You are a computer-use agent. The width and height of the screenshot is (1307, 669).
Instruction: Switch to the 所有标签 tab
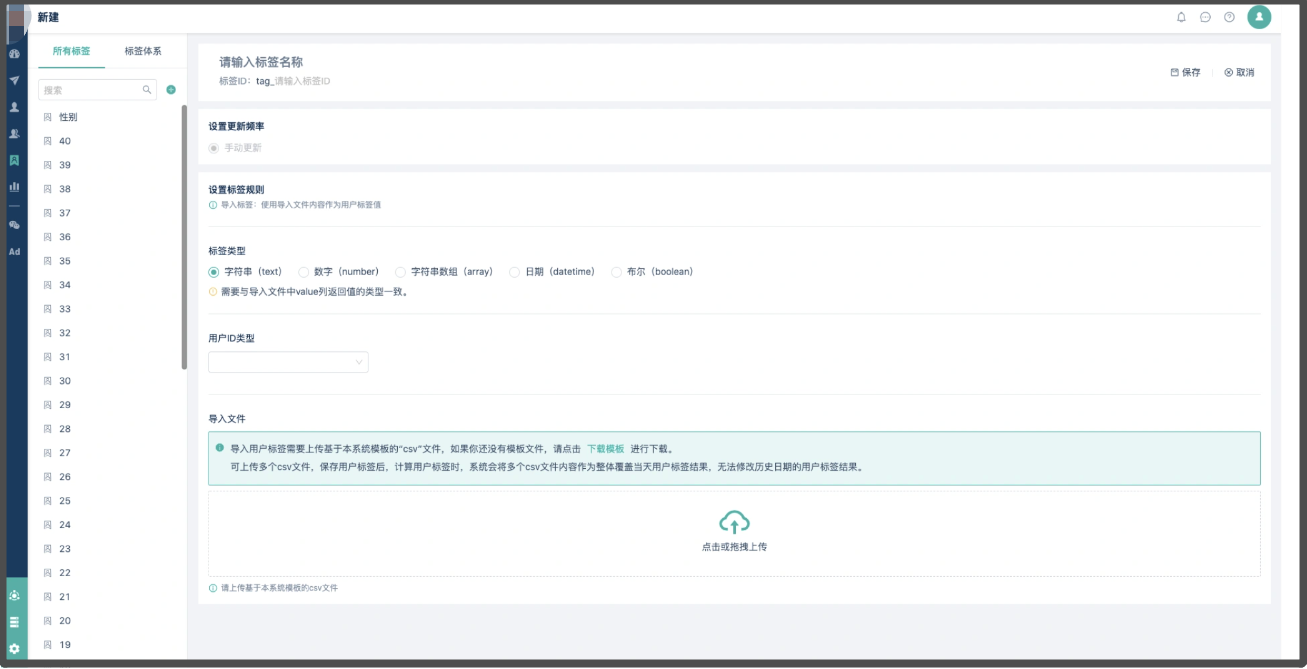click(x=71, y=51)
